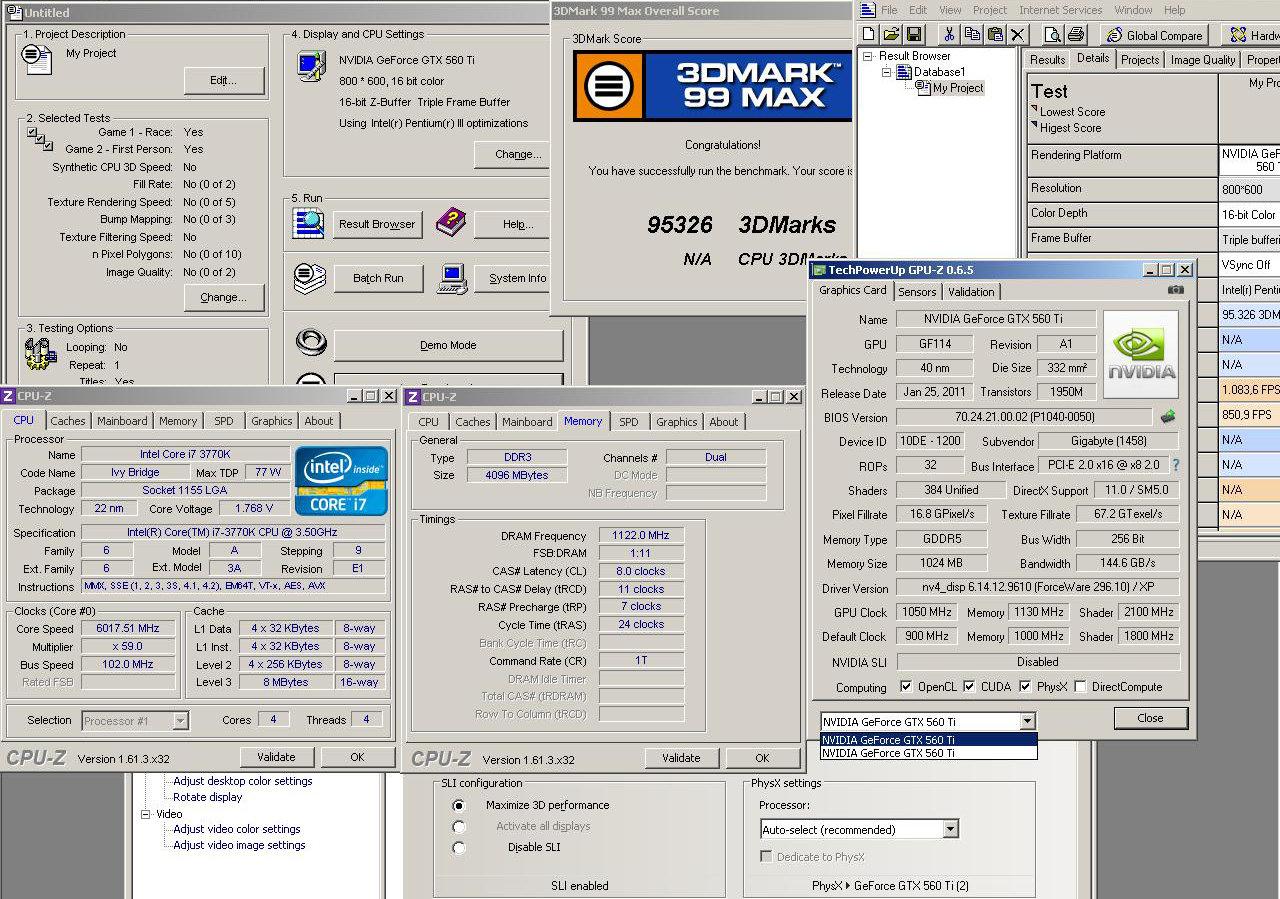Switch to SPD tab in Memory CPU-Z window

point(628,422)
